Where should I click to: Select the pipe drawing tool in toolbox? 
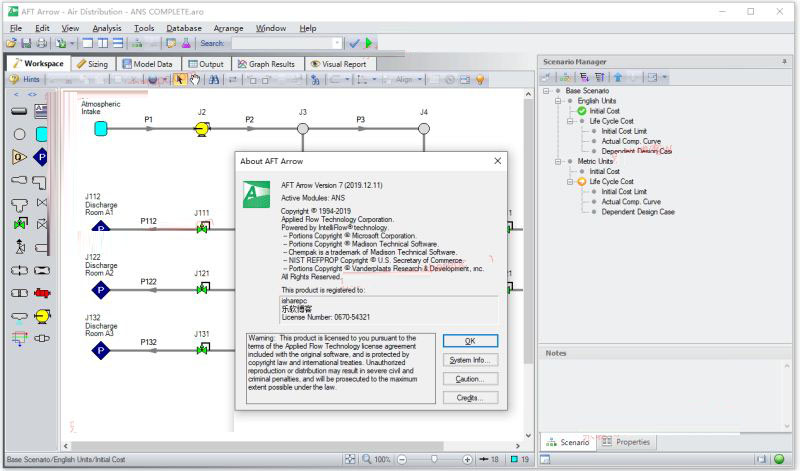pos(19,111)
